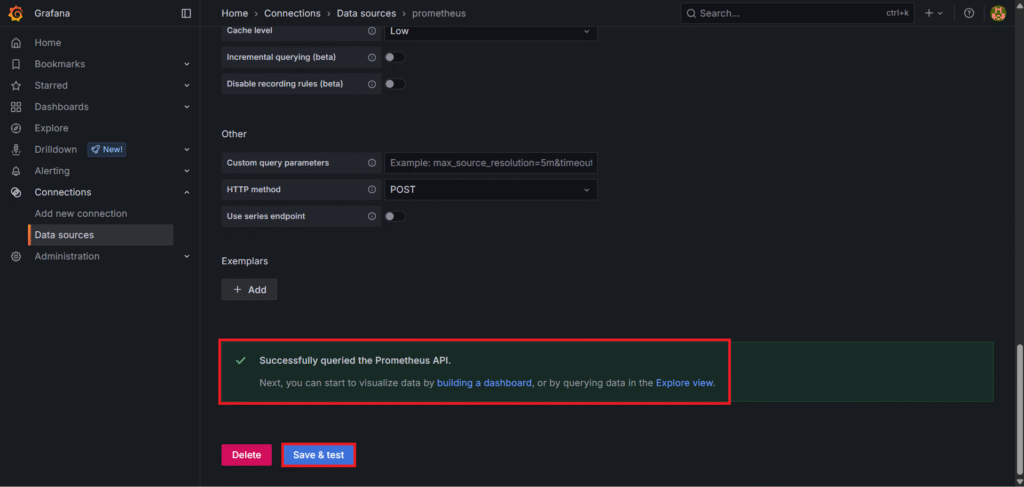Viewport: 1024px width, 487px height.
Task: Follow the building a dashboard link
Action: click(x=484, y=383)
